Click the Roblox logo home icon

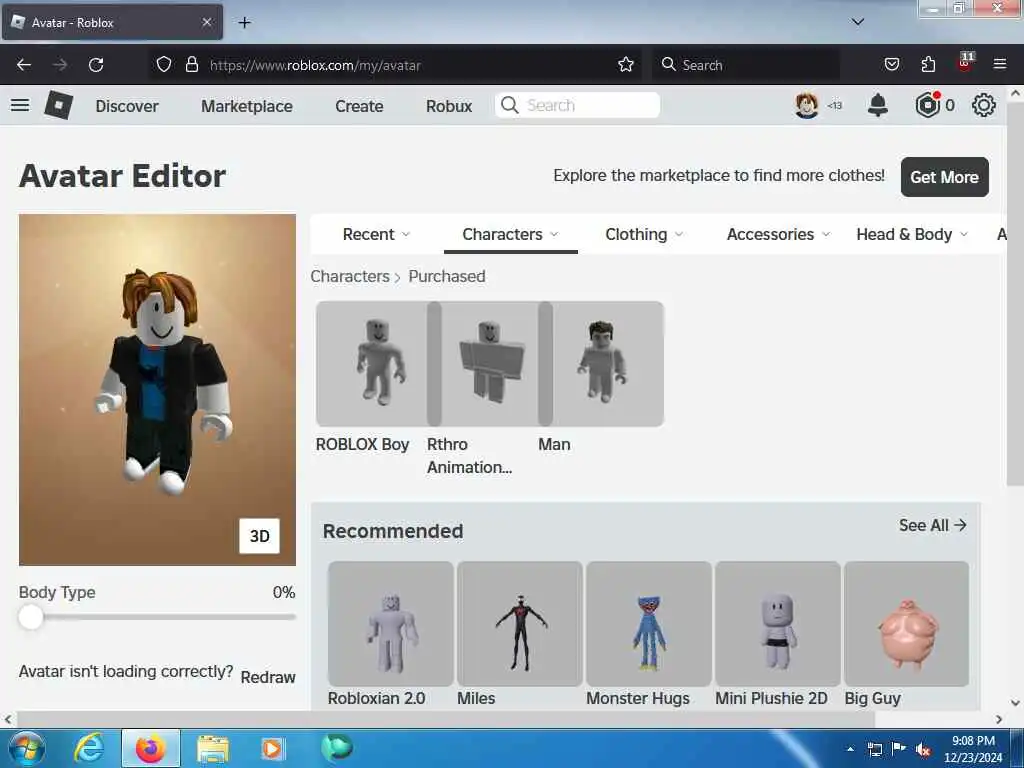click(59, 105)
